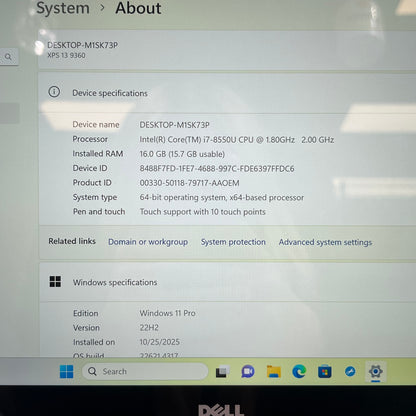This screenshot has width=416, height=416.
Task: Open Advanced system settings link
Action: tap(325, 242)
